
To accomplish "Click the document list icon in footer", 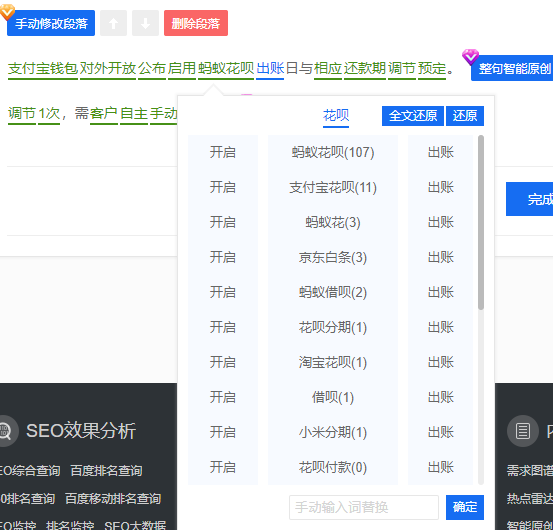I will (522, 431).
